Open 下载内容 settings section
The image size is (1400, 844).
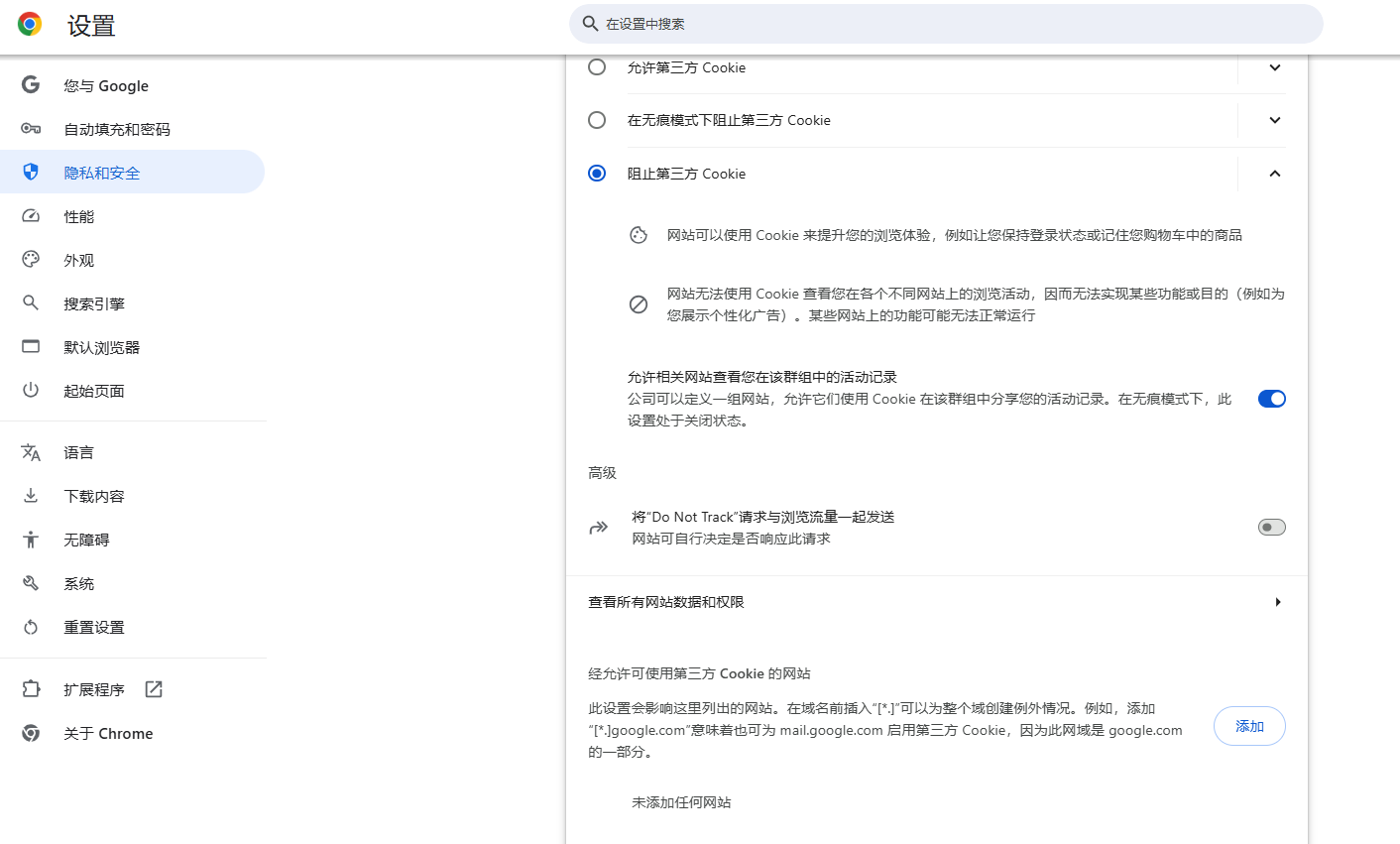[x=133, y=496]
